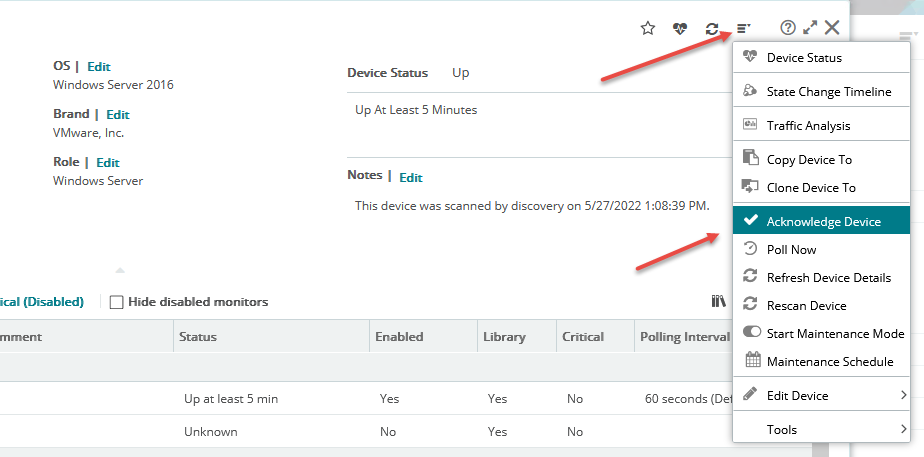Click 'VMware, Inc.' brand value
Image resolution: width=924 pixels, height=457 pixels.
click(x=88, y=133)
